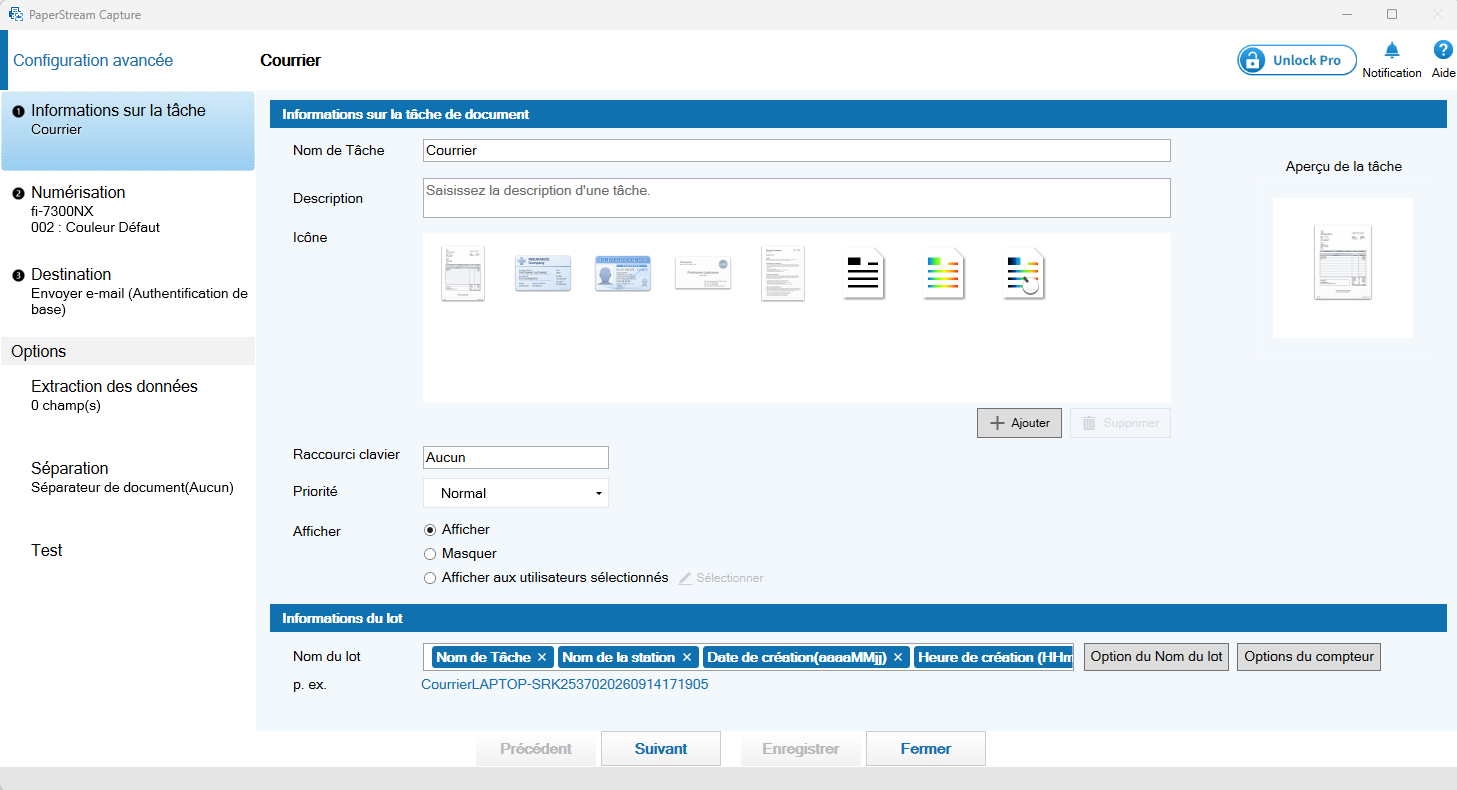Screen dimensions: 1457x790
Task: Open the Destination step
Action: [128, 291]
